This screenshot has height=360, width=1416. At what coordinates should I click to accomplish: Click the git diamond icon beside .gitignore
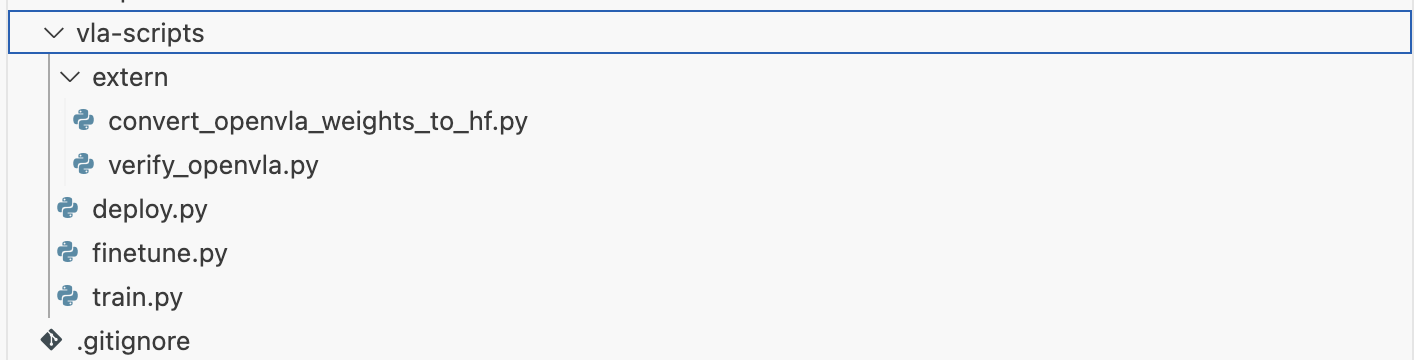pos(51,341)
